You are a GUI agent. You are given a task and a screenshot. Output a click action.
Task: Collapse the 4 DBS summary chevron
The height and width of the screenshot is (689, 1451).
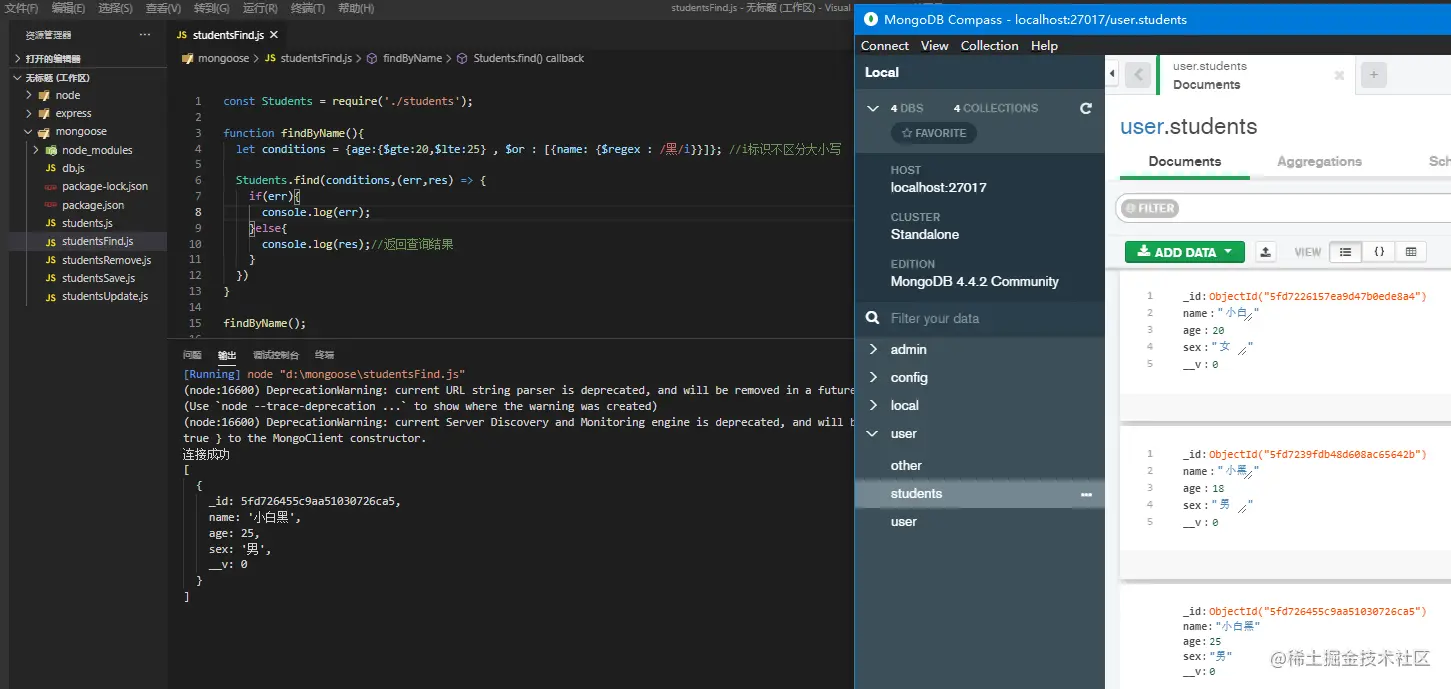(874, 108)
